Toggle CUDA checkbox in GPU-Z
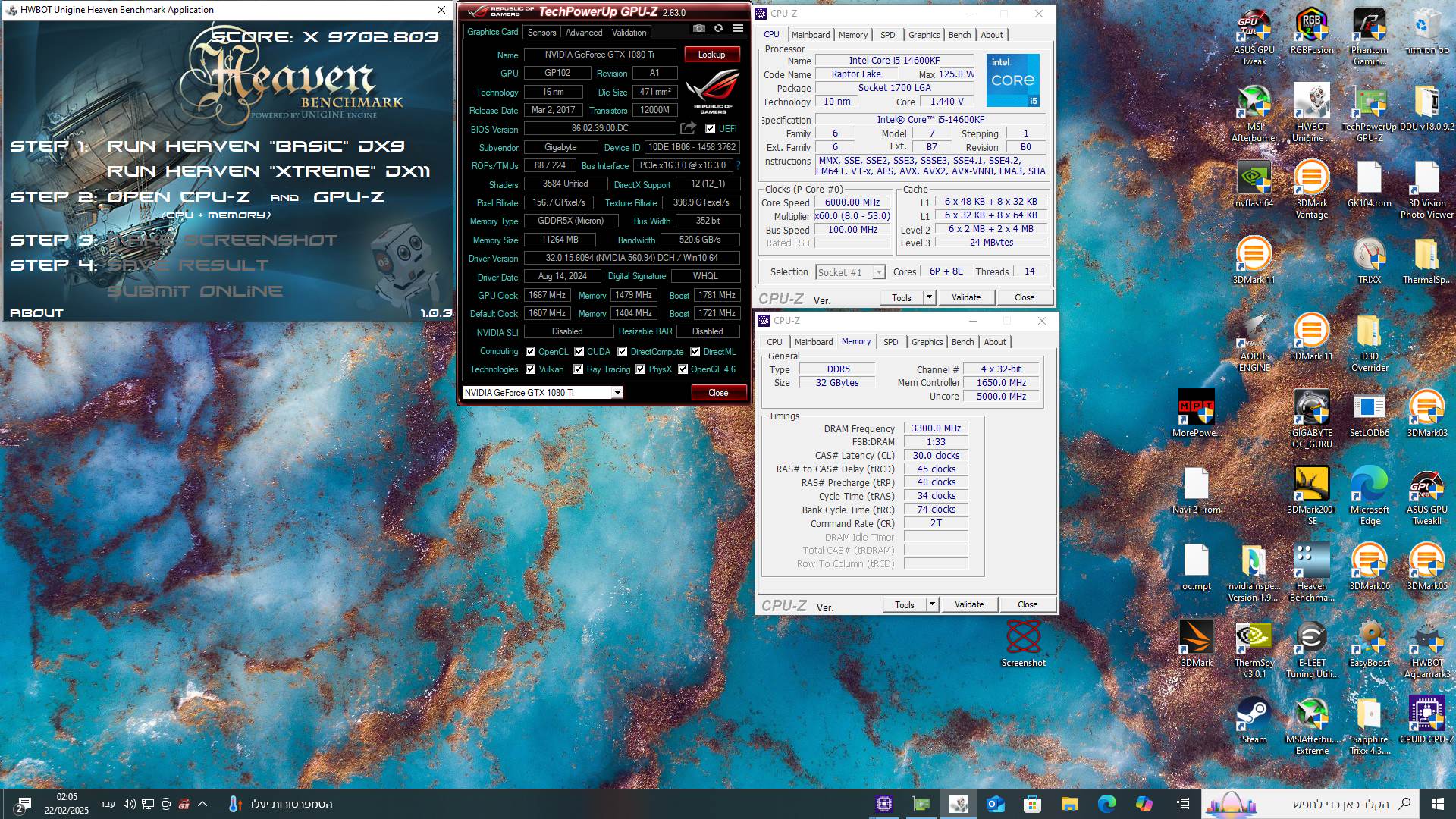 tap(579, 351)
